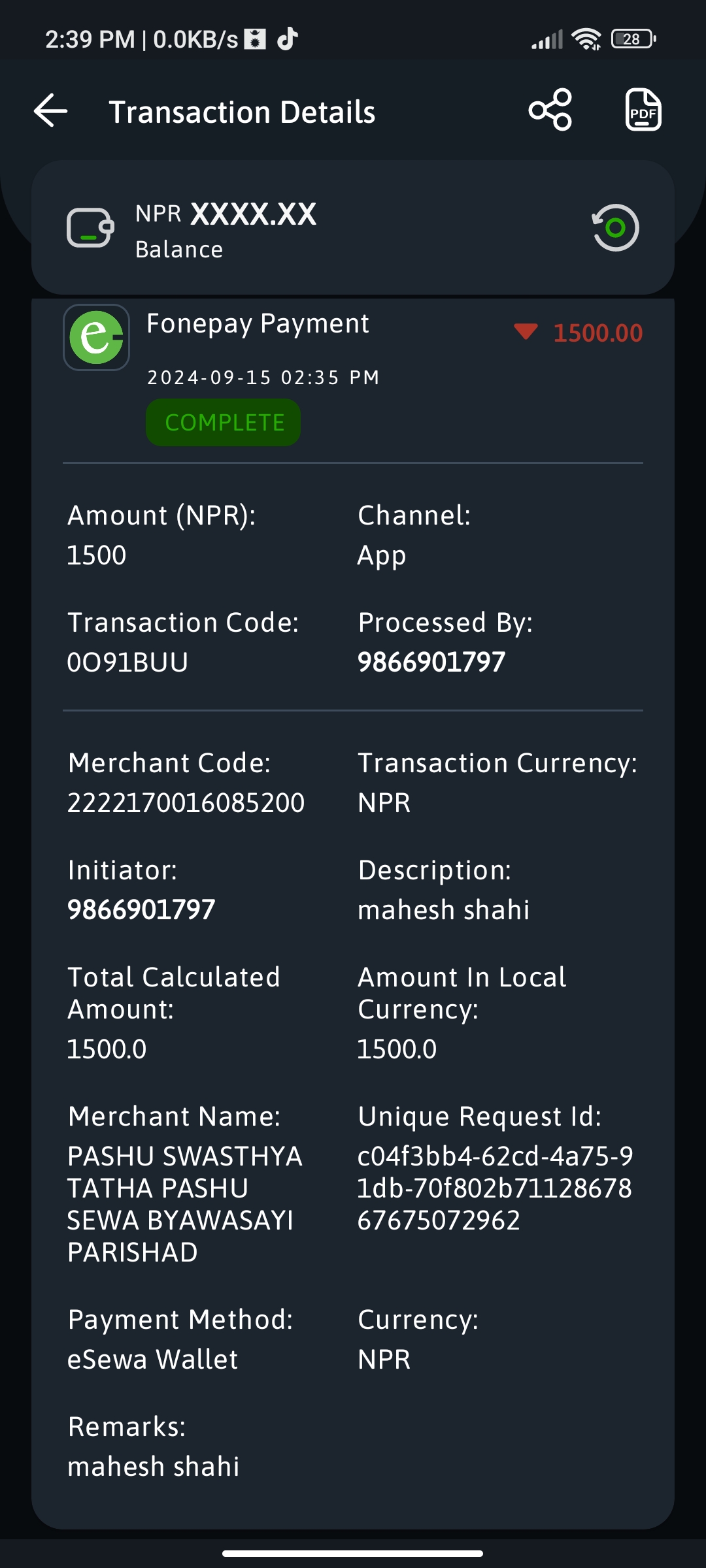Open the TikTok status bar notification icon

(x=288, y=39)
